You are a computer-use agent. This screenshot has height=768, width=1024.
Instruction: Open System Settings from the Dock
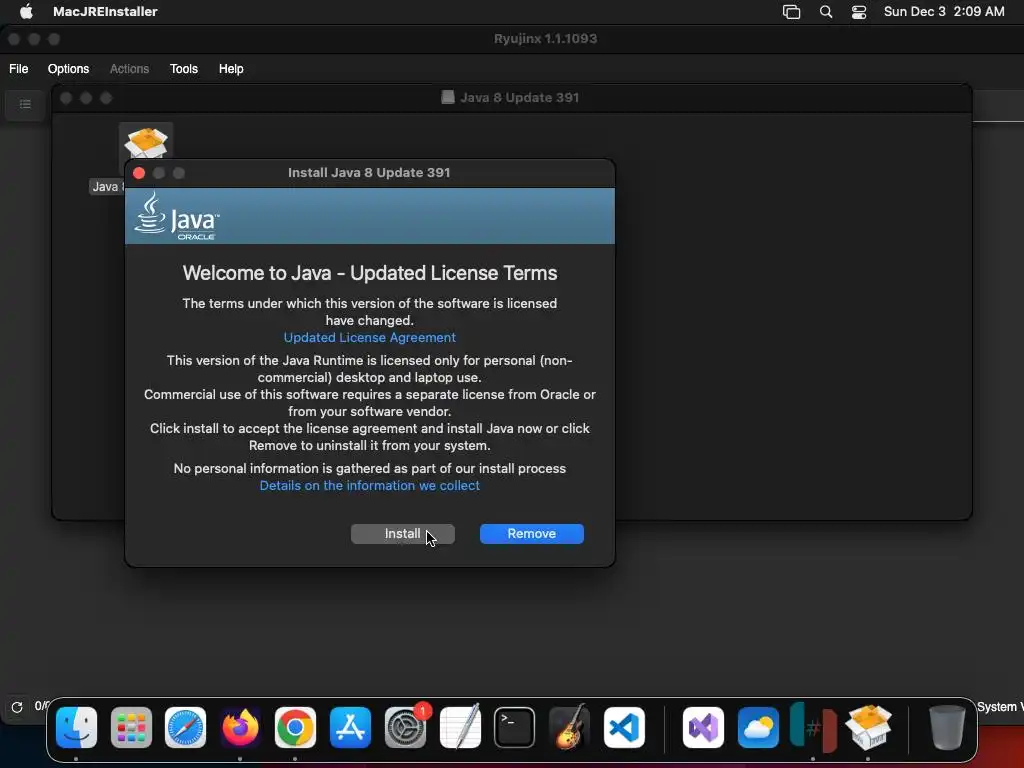pyautogui.click(x=405, y=728)
